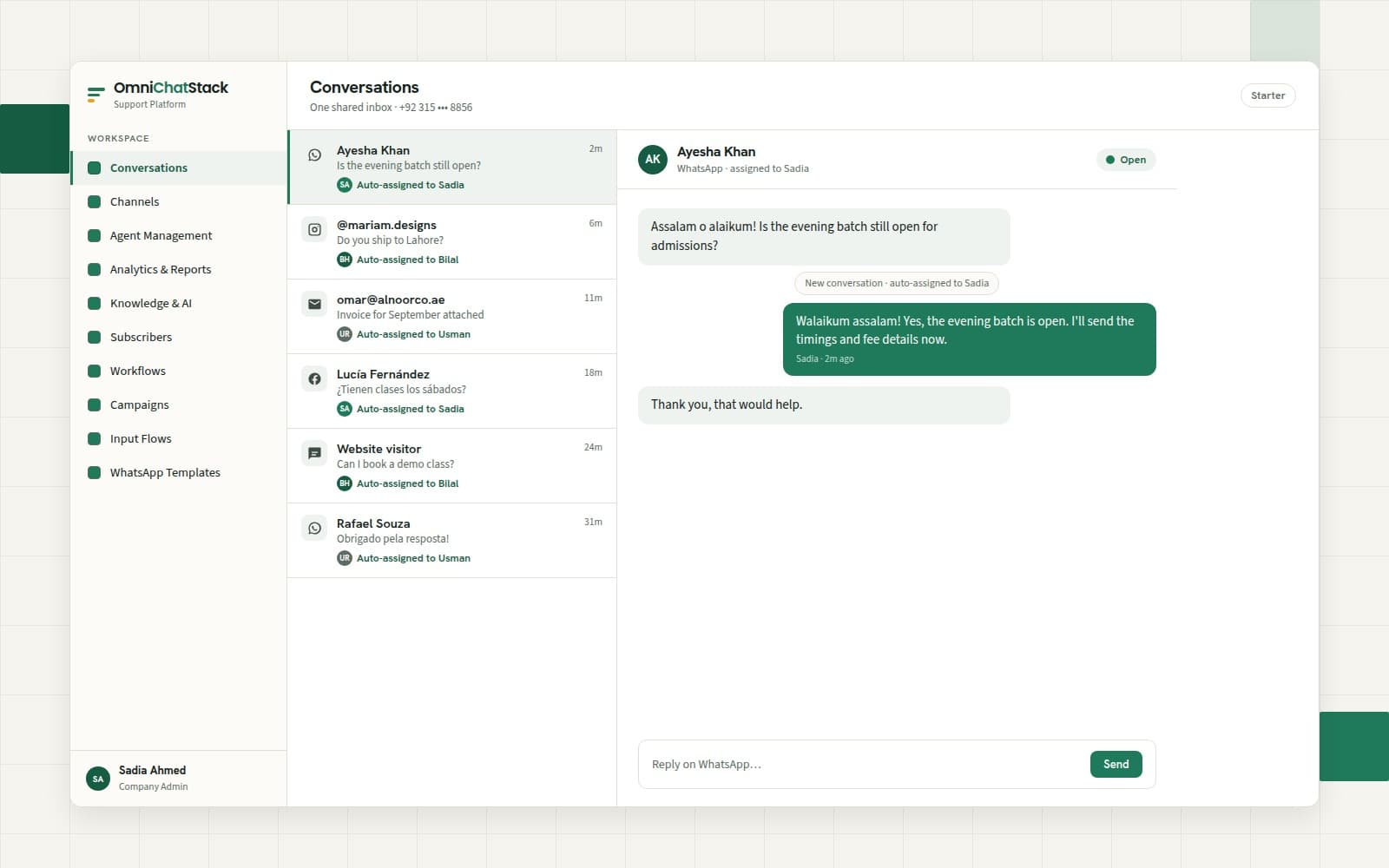Open WhatsApp Templates

point(179,472)
